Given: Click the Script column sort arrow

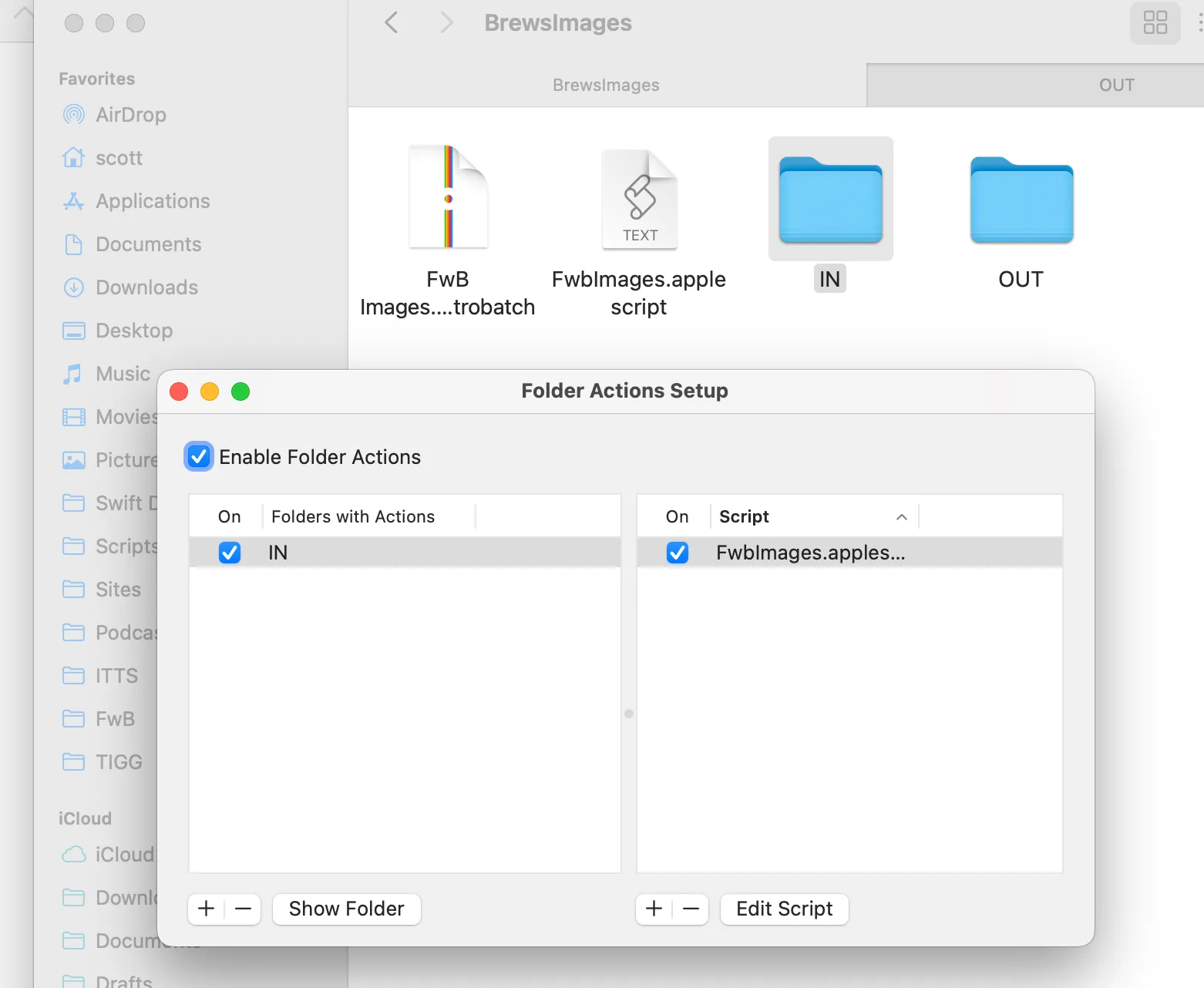Looking at the screenshot, I should pos(901,516).
